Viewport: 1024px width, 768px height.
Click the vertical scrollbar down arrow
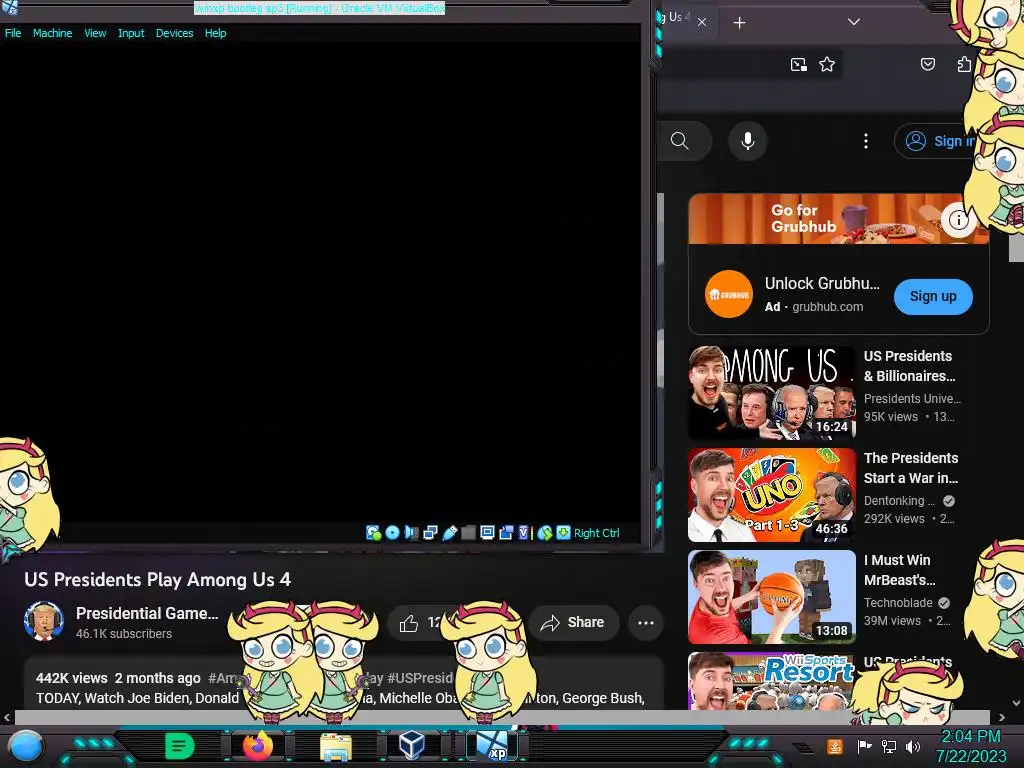[x=1016, y=703]
